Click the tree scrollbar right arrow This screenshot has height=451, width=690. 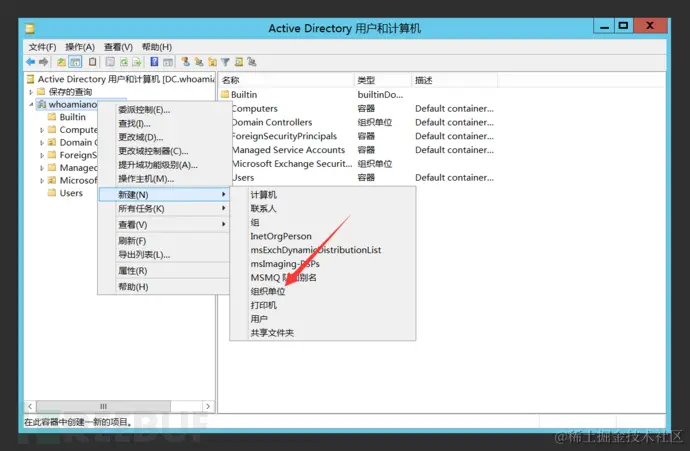click(208, 406)
